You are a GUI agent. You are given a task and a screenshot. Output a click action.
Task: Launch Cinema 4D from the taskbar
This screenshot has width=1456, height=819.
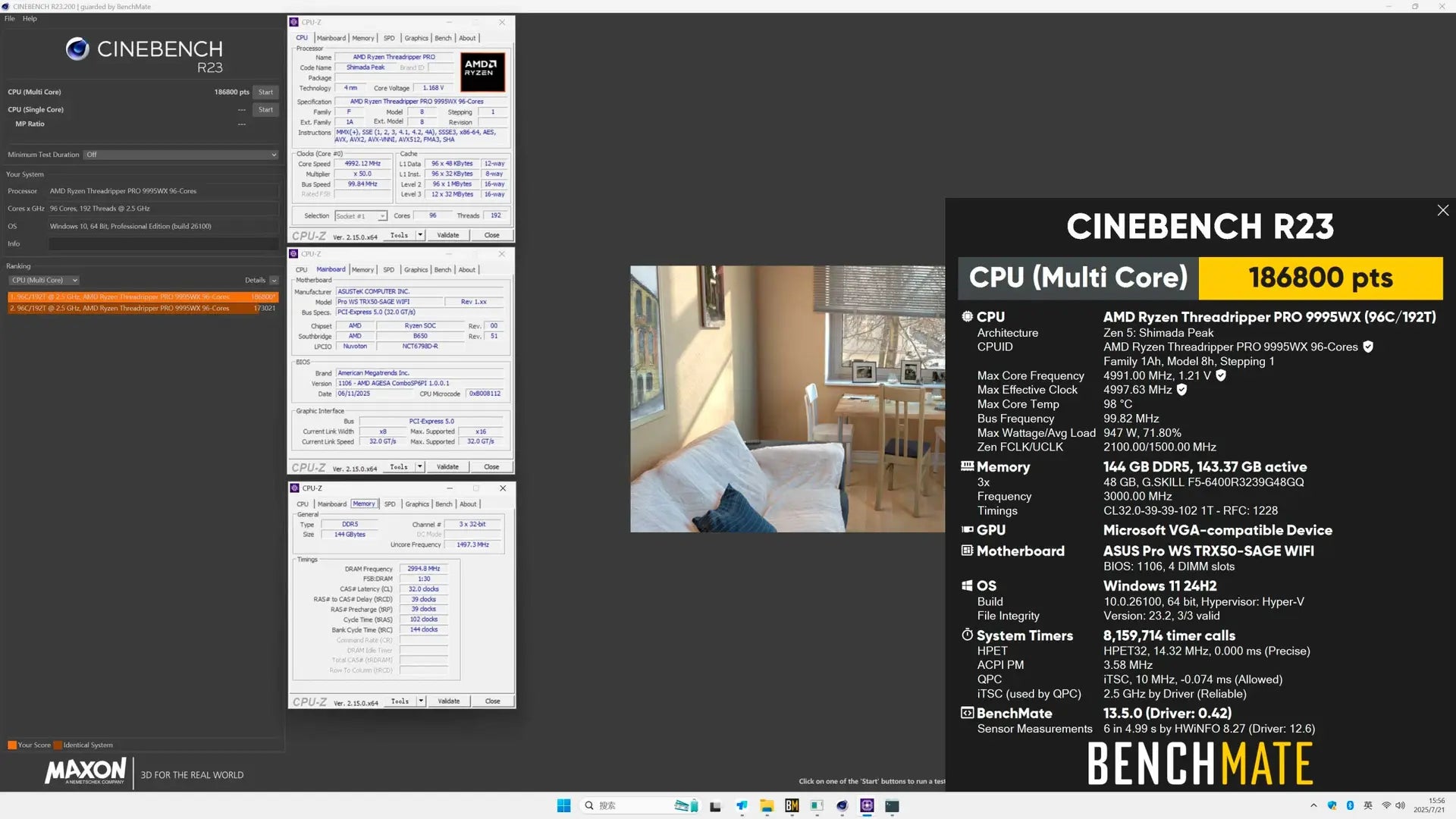(x=842, y=805)
